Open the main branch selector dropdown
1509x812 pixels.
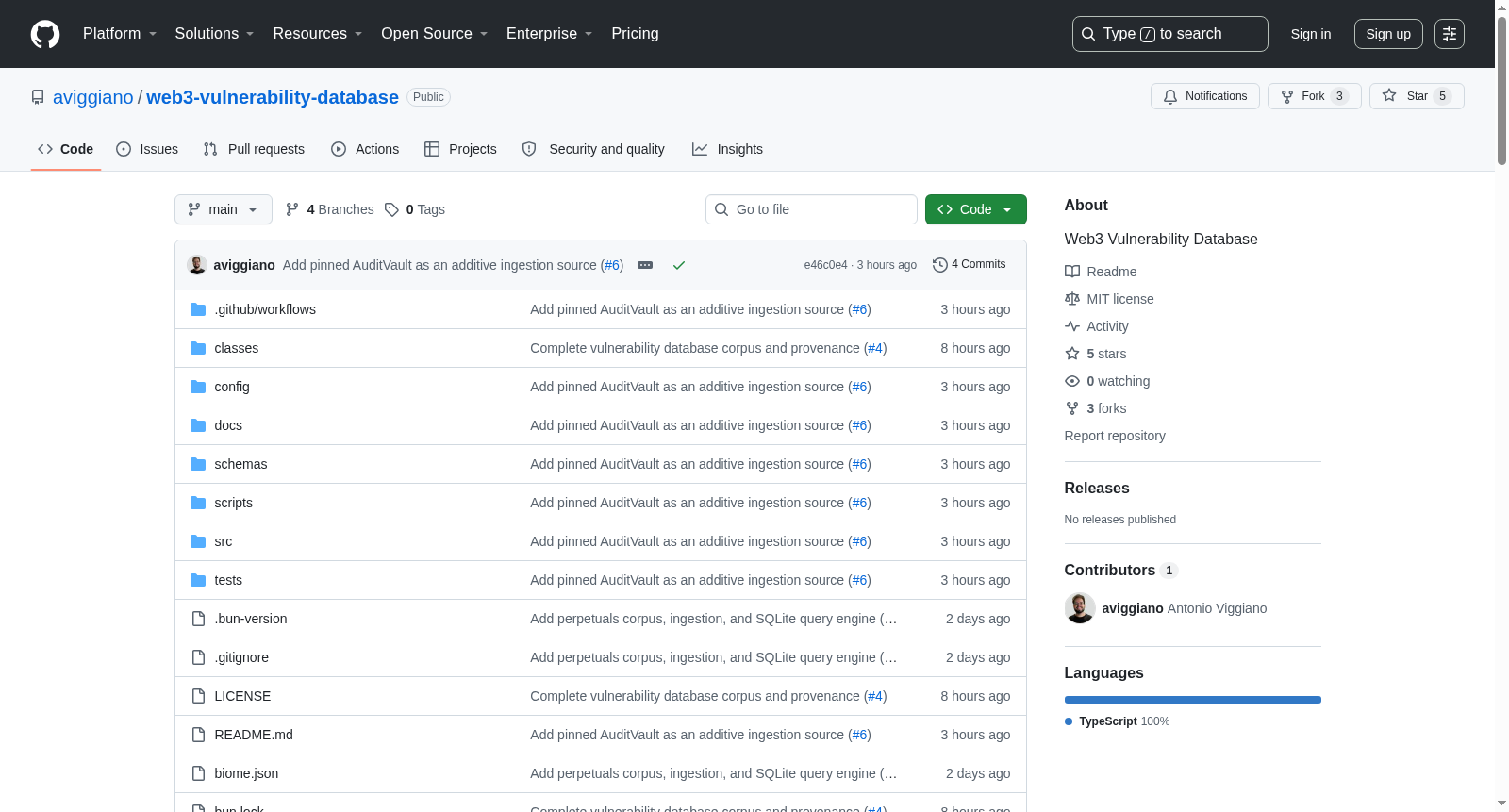(224, 209)
